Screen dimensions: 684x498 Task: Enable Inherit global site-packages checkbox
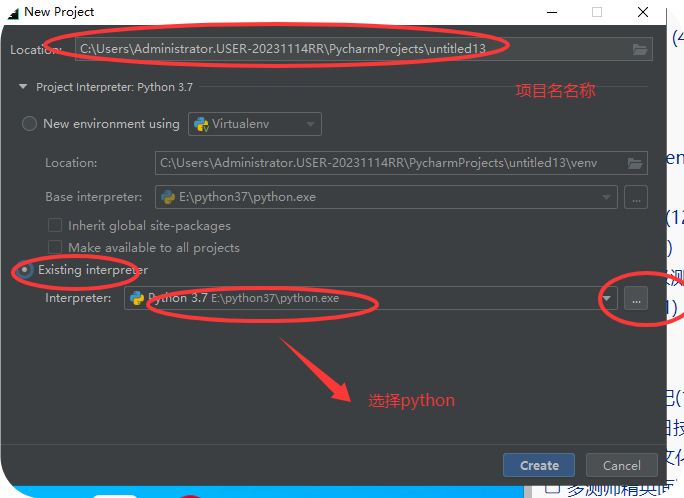pyautogui.click(x=55, y=225)
